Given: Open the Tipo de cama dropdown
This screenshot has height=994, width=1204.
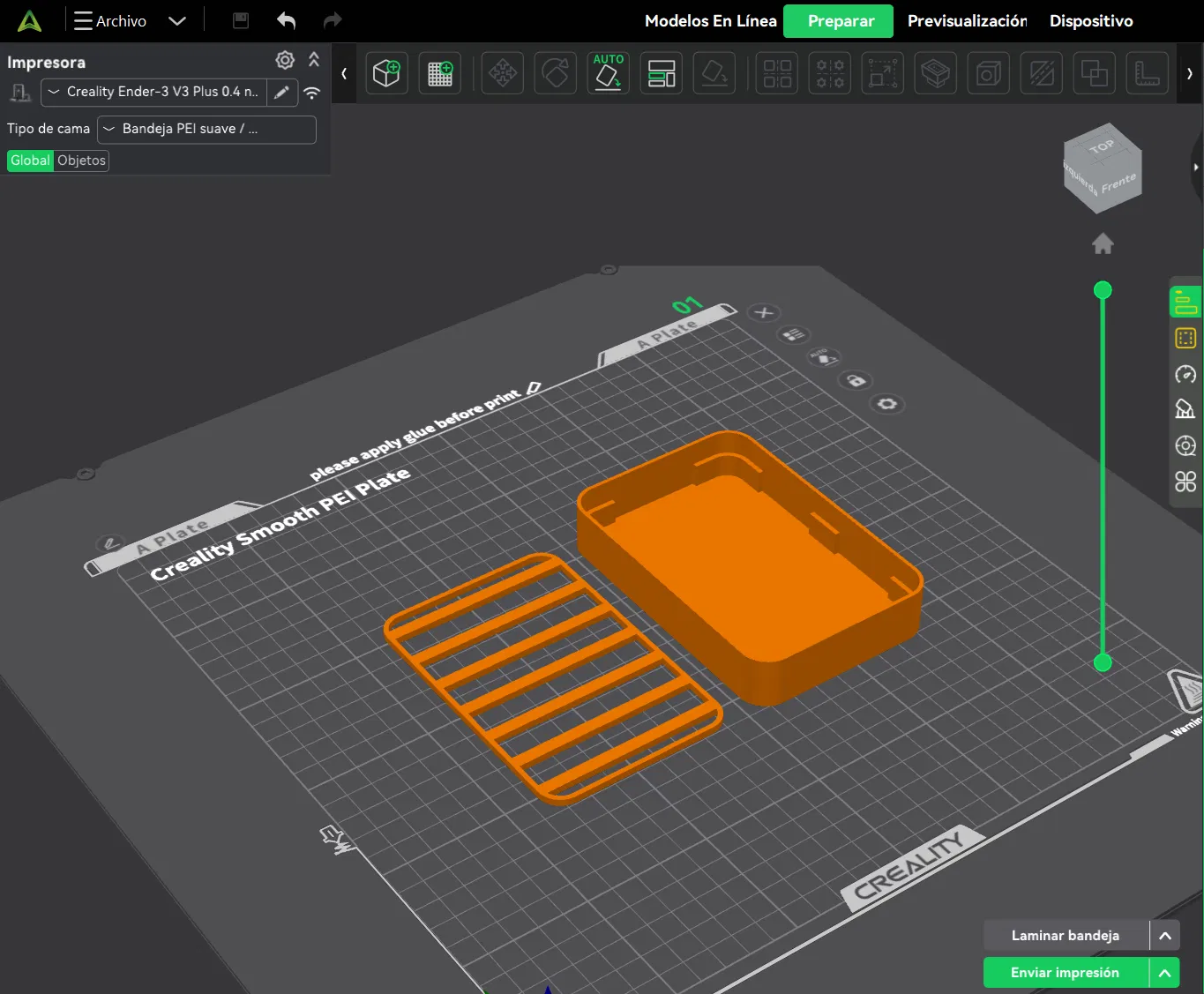Looking at the screenshot, I should (x=206, y=129).
